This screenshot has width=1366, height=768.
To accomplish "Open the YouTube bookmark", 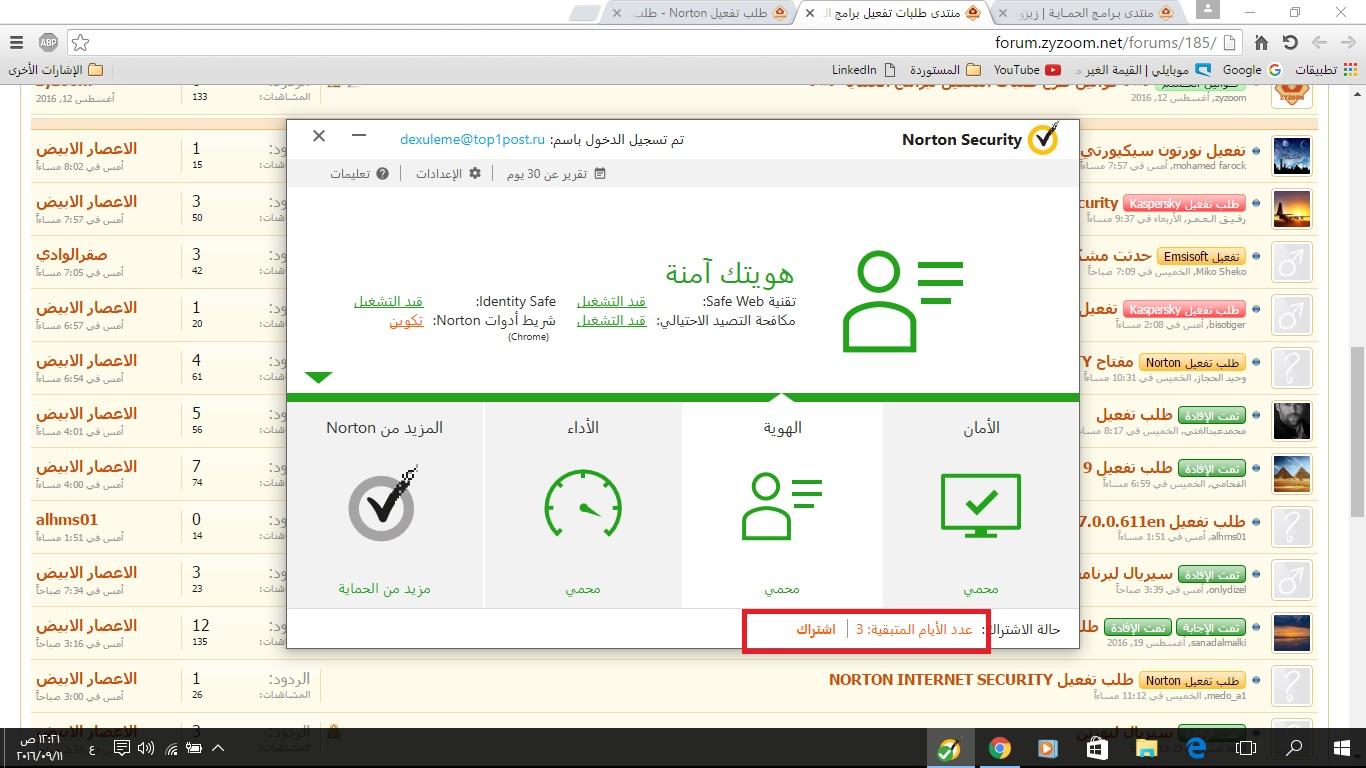I will coord(1027,70).
